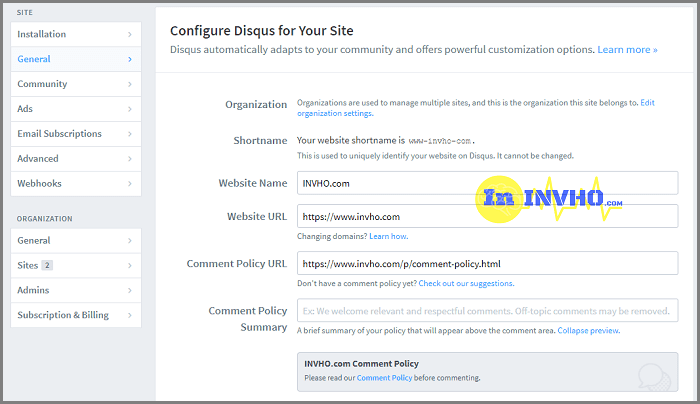This screenshot has width=700, height=404.
Task: Focus the Comment Policy URL field
Action: pyautogui.click(x=487, y=264)
